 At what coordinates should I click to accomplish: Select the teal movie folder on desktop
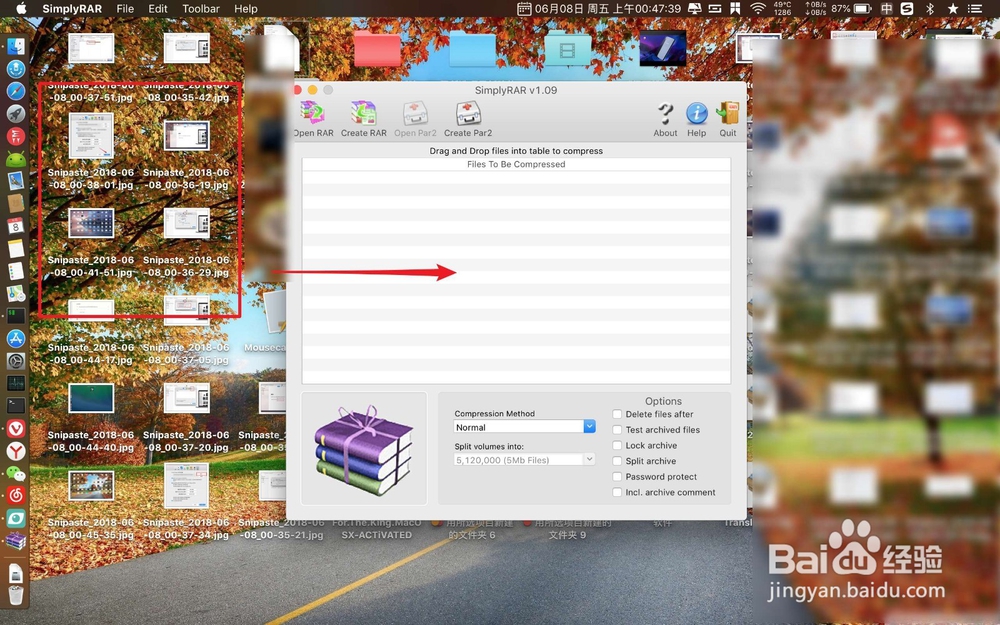568,48
